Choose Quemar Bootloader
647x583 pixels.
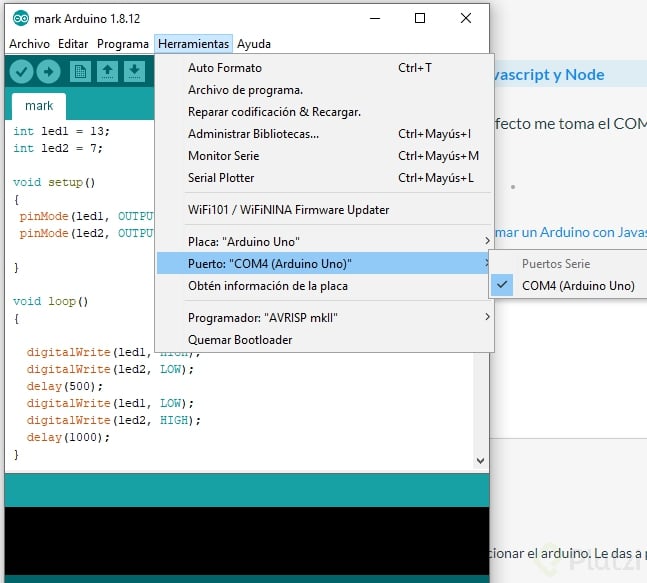[x=325, y=340]
